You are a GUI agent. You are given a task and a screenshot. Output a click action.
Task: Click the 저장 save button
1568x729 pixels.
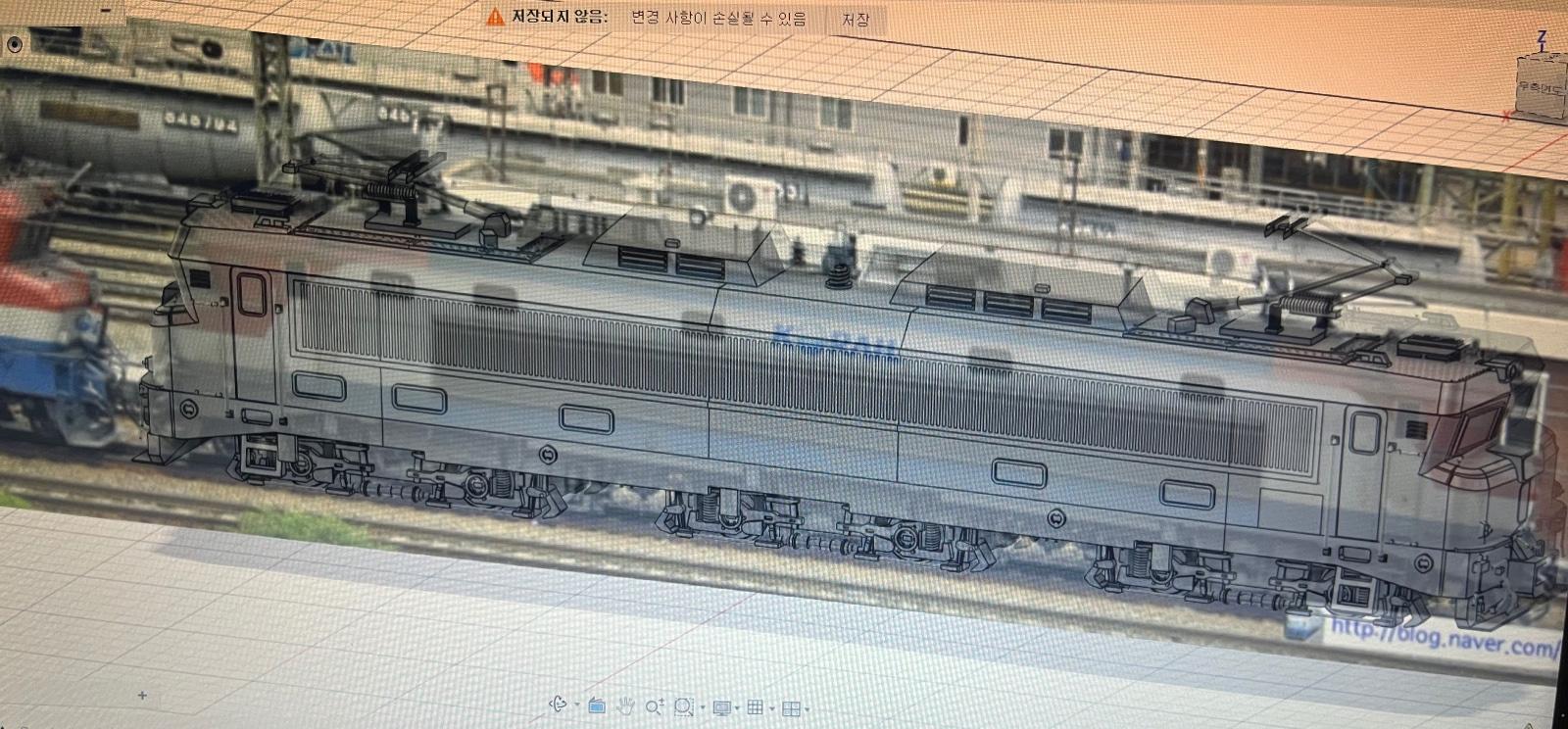856,19
